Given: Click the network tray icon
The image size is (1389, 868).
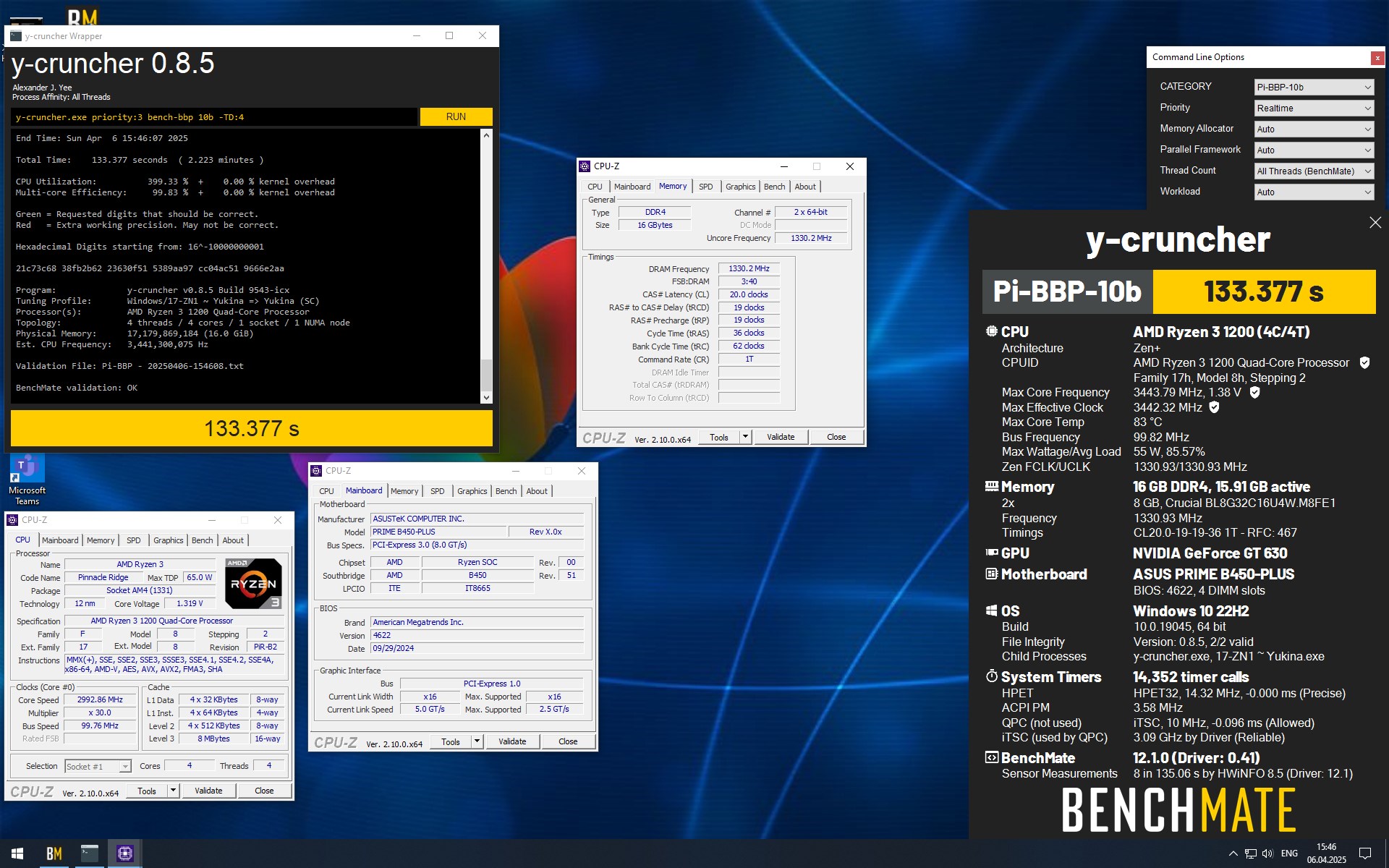Looking at the screenshot, I should tap(1250, 854).
